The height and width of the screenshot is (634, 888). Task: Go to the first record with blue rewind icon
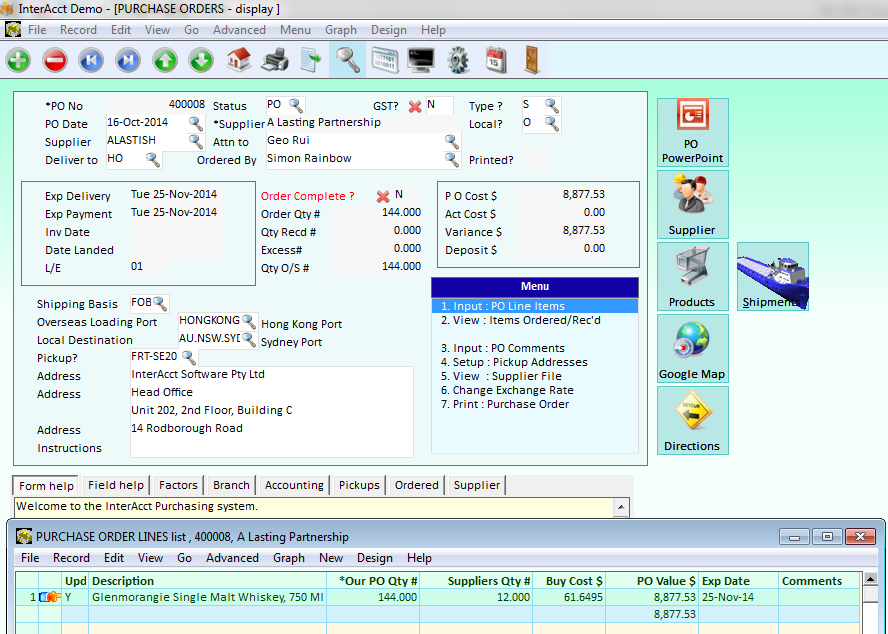[x=91, y=60]
